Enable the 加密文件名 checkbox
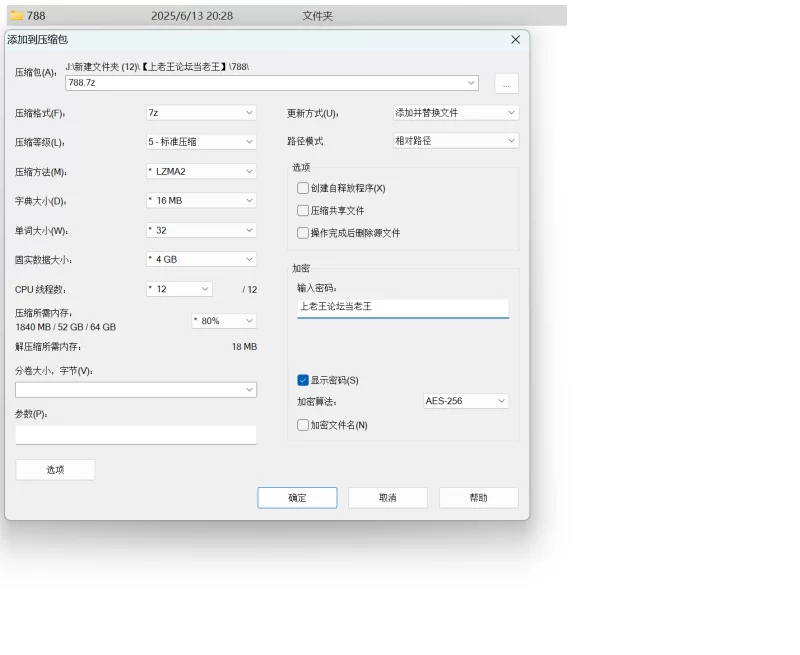The image size is (800, 655). (303, 425)
